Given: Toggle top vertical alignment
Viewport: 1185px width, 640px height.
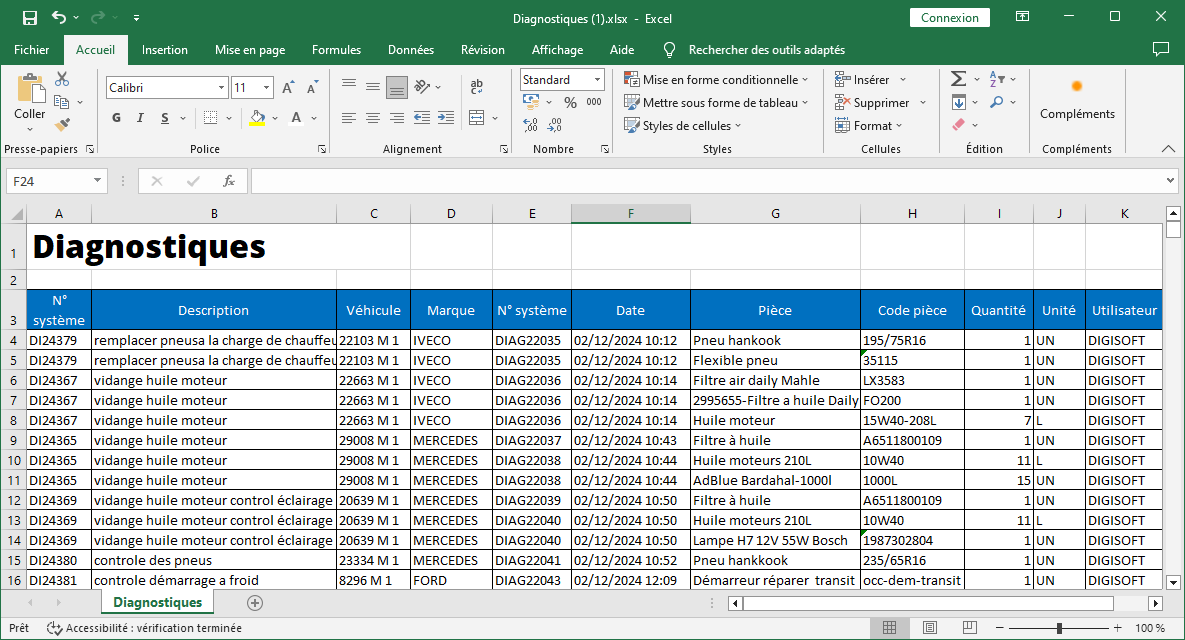Looking at the screenshot, I should (348, 86).
